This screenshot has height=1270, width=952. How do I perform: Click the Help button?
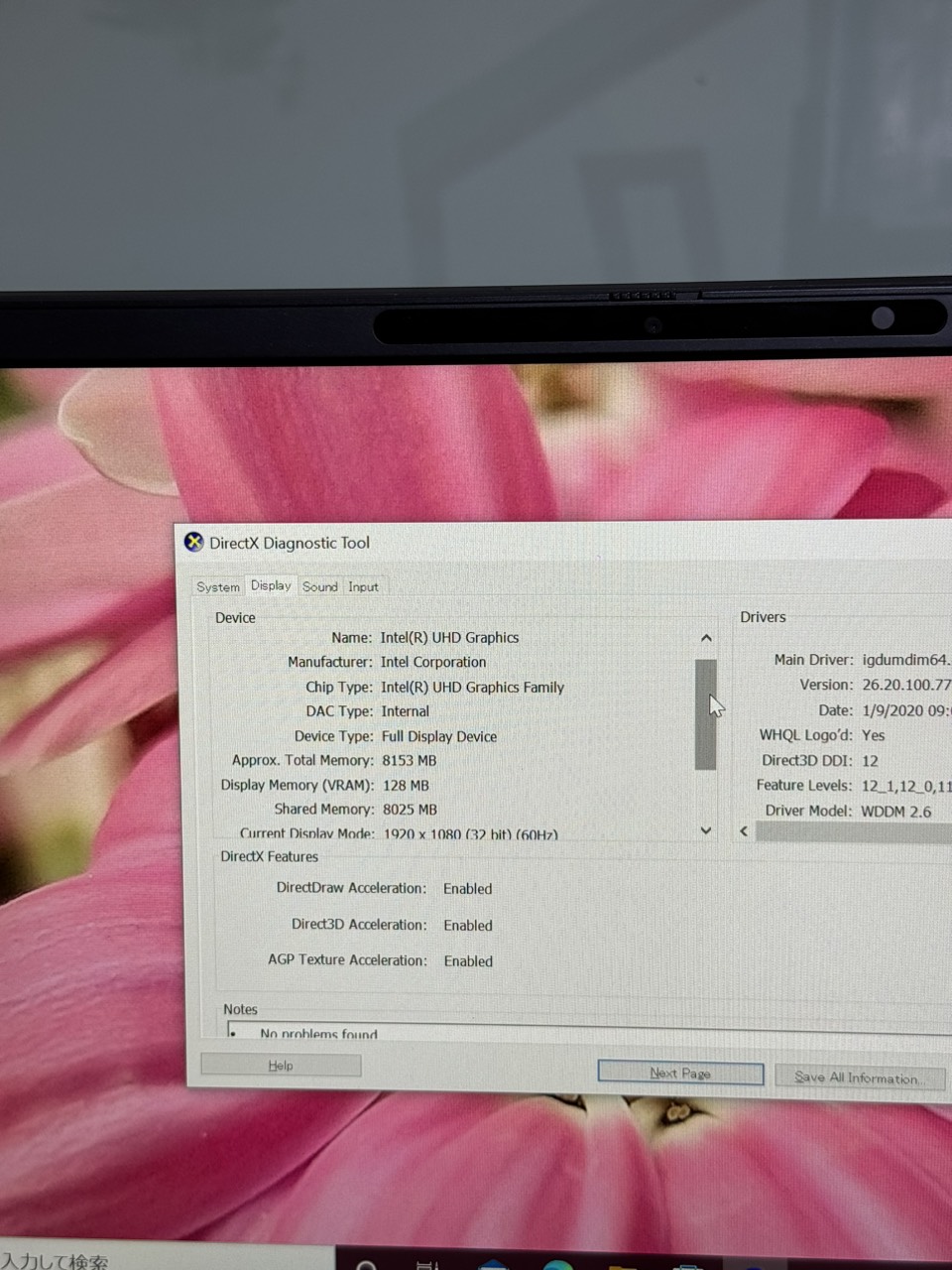pyautogui.click(x=281, y=1065)
